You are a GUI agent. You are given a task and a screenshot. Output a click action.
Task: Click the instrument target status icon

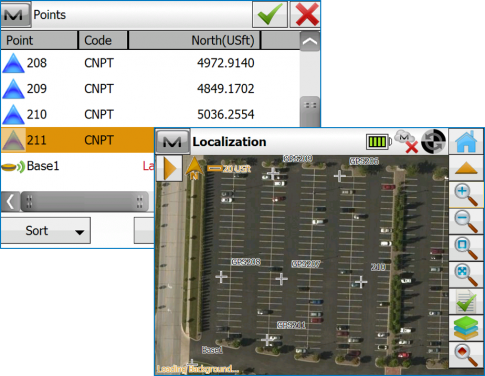434,141
